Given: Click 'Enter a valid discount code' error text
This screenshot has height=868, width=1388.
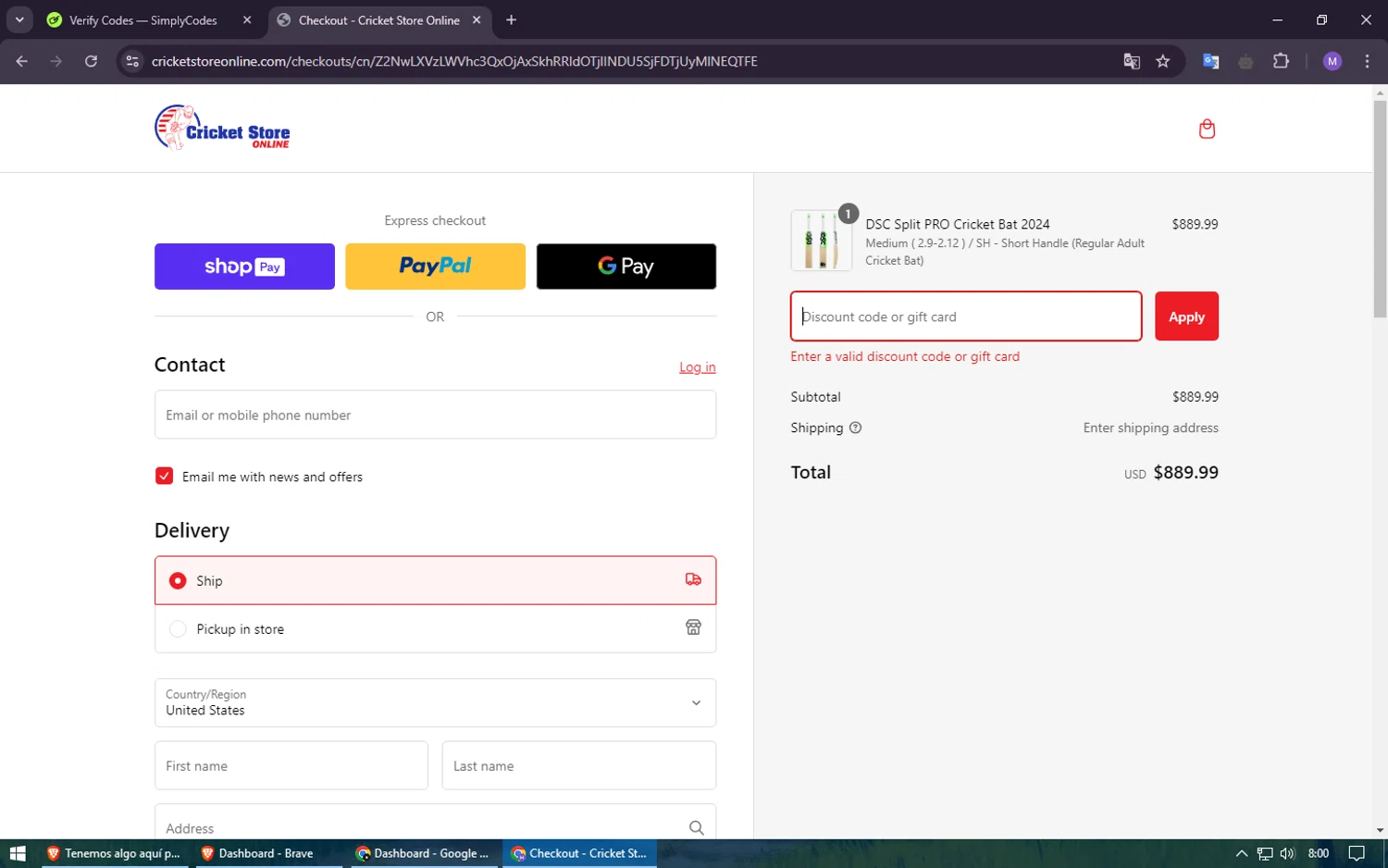Looking at the screenshot, I should click(905, 356).
